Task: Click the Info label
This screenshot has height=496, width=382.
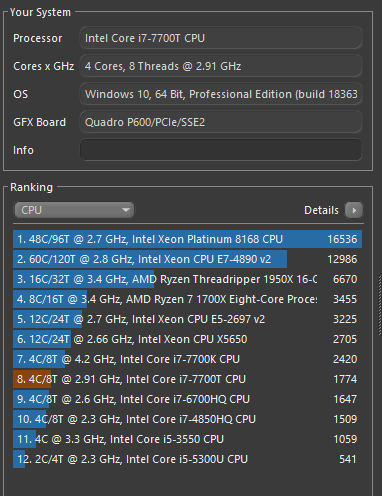Action: 23,150
